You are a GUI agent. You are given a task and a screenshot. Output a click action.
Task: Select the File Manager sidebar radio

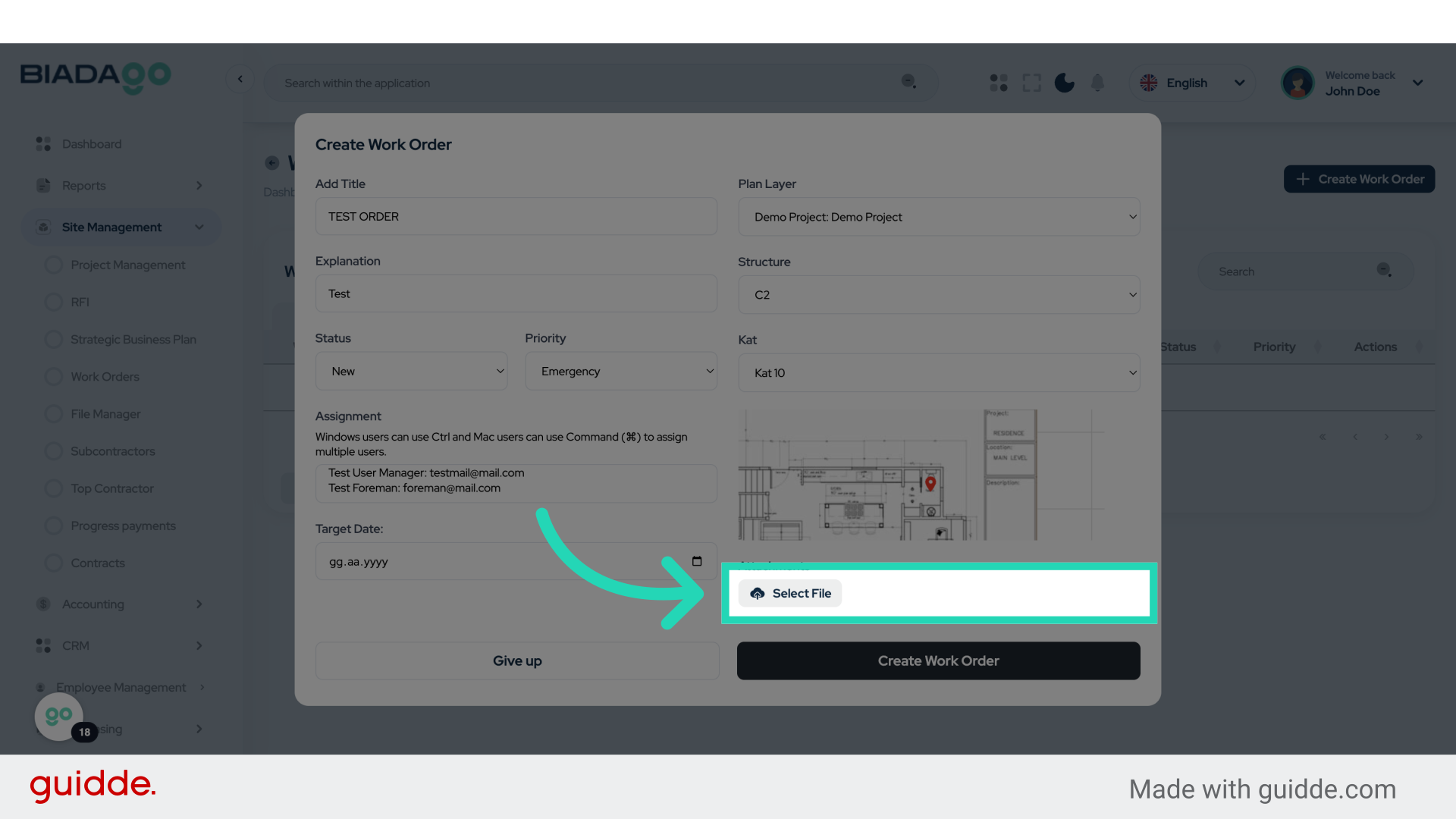tap(54, 414)
